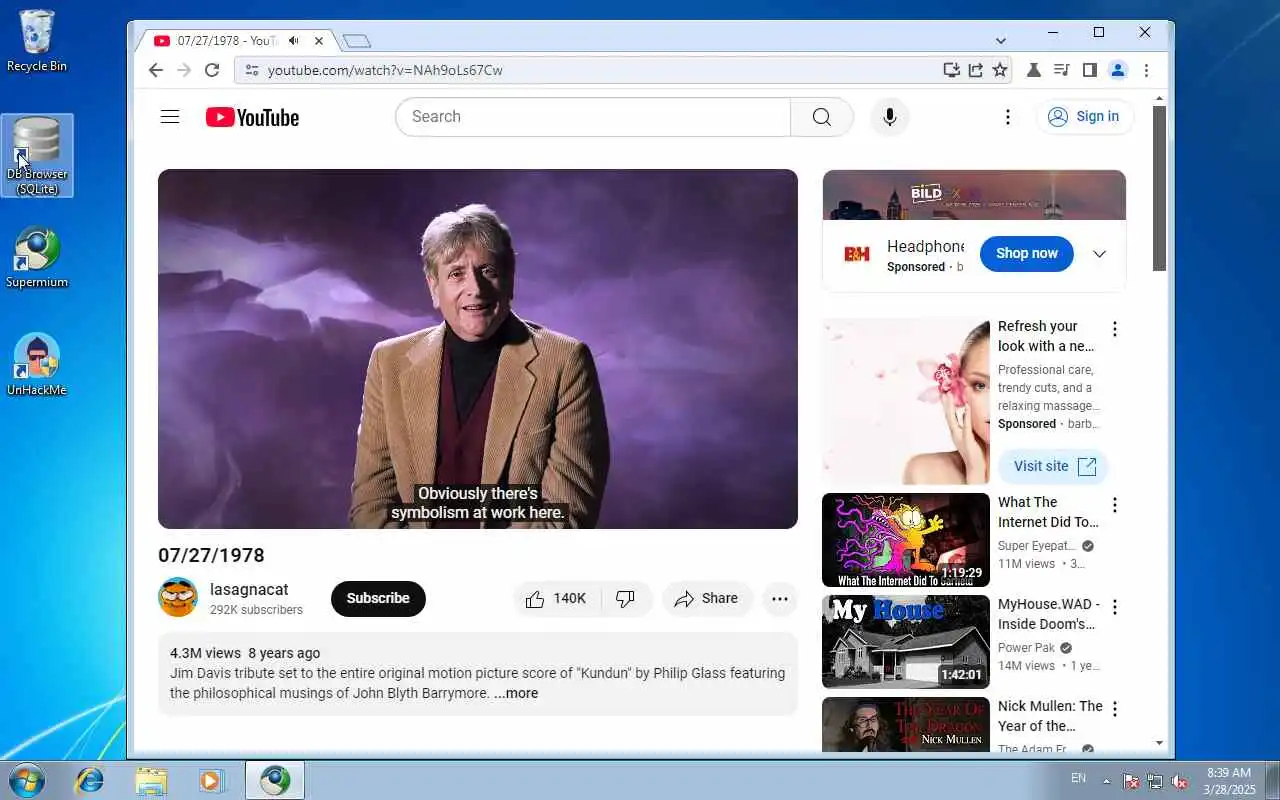The height and width of the screenshot is (800, 1280).
Task: Open options for Nick Mullen video
Action: pos(1115,709)
